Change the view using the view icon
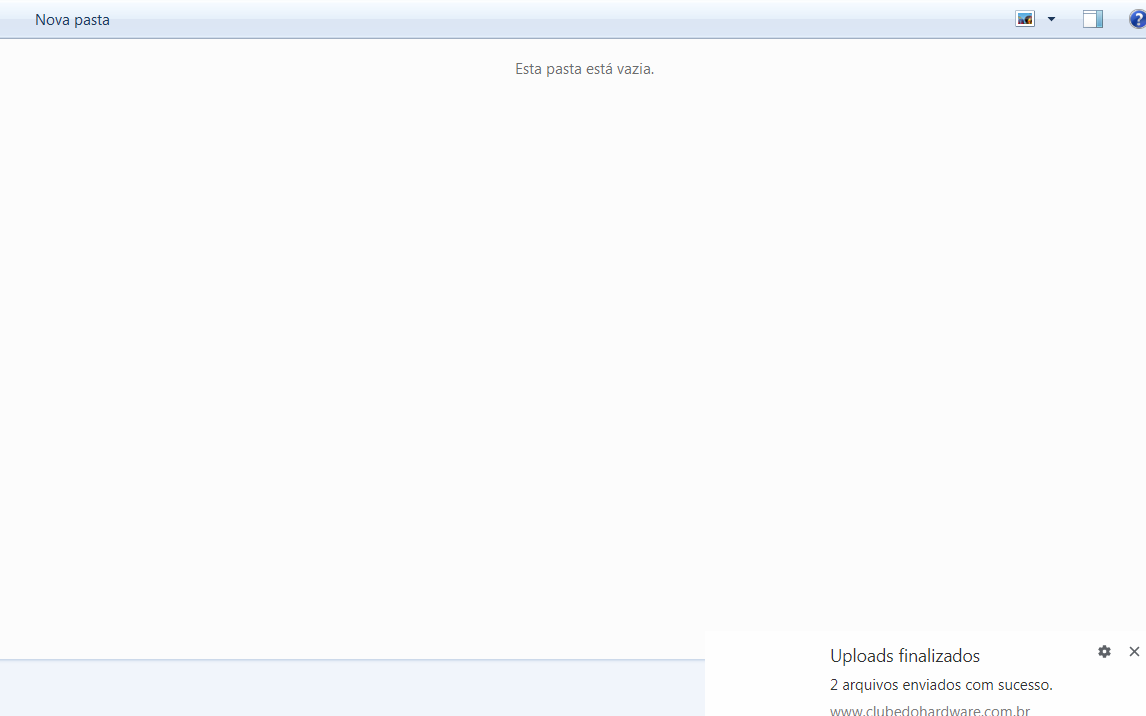The width and height of the screenshot is (1146, 716). 1025,19
